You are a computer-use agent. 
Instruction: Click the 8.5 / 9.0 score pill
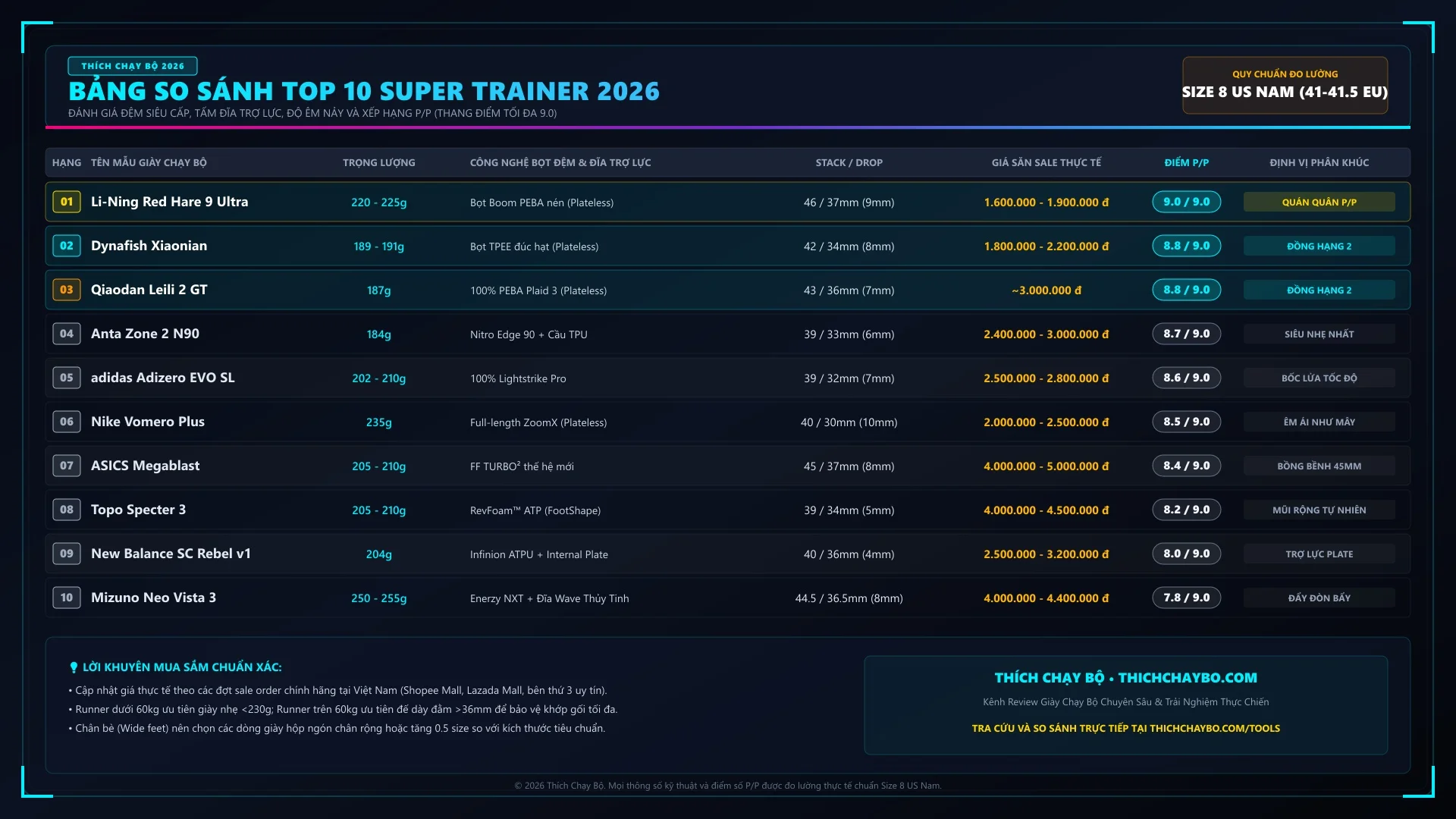pos(1187,422)
